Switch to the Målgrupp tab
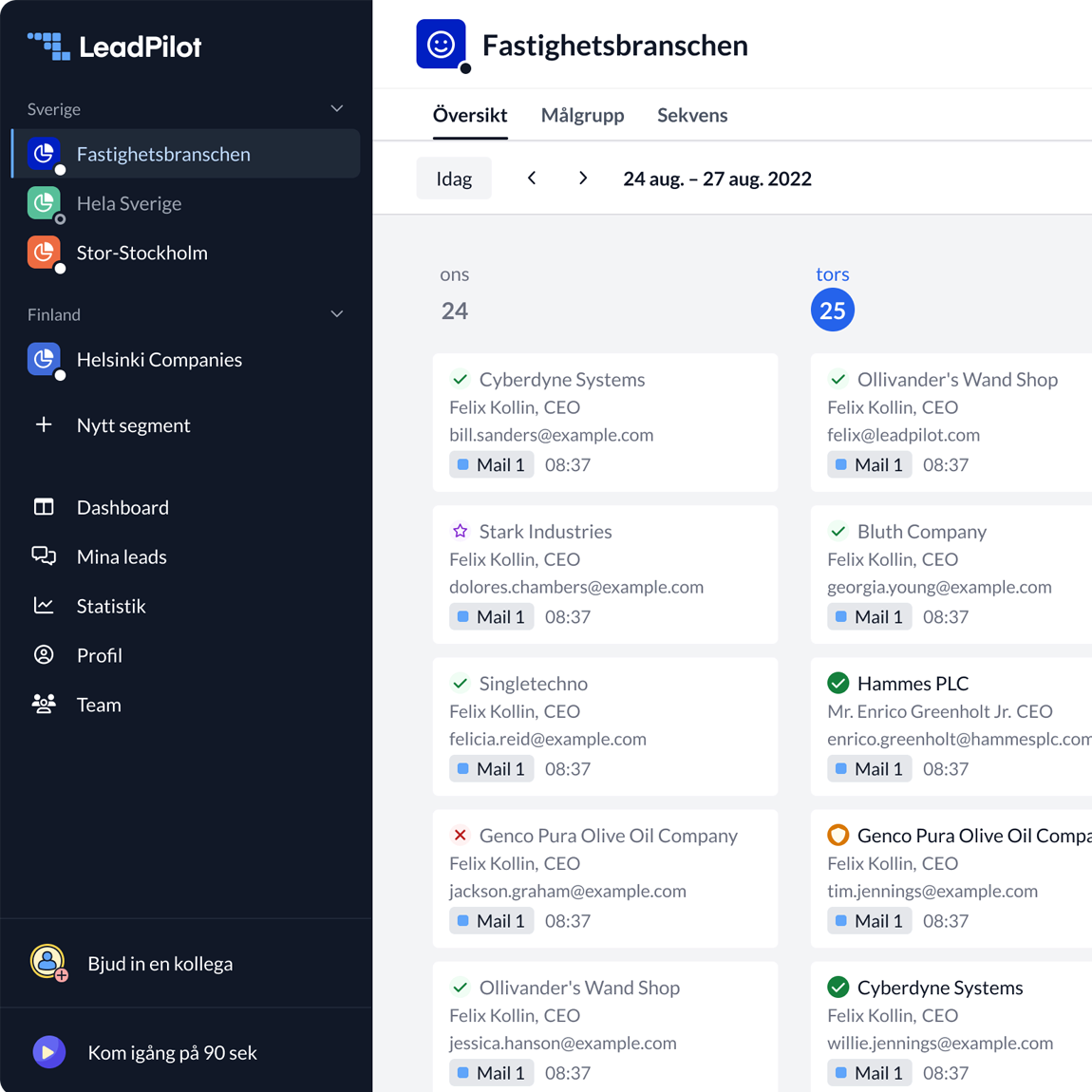This screenshot has height=1092, width=1092. point(583,115)
